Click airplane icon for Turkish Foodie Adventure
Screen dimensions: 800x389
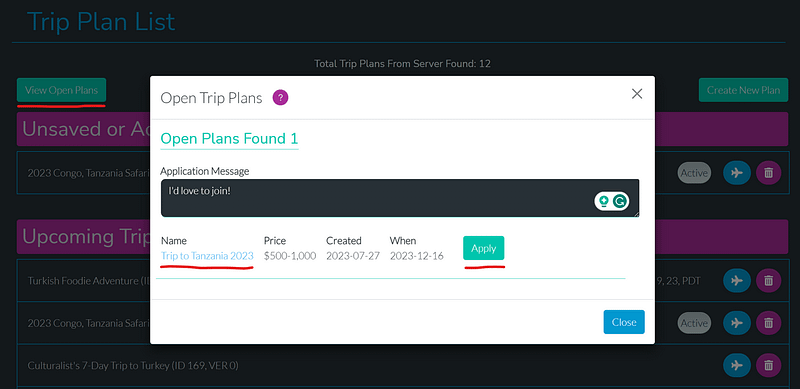[x=737, y=280]
